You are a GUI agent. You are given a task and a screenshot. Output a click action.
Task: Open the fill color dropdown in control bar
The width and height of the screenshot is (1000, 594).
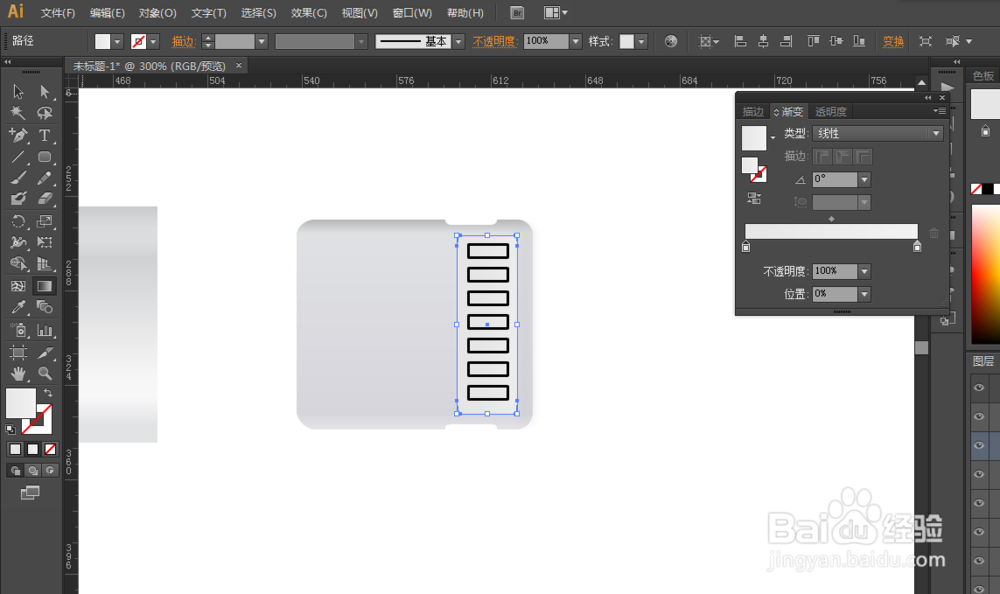(117, 41)
